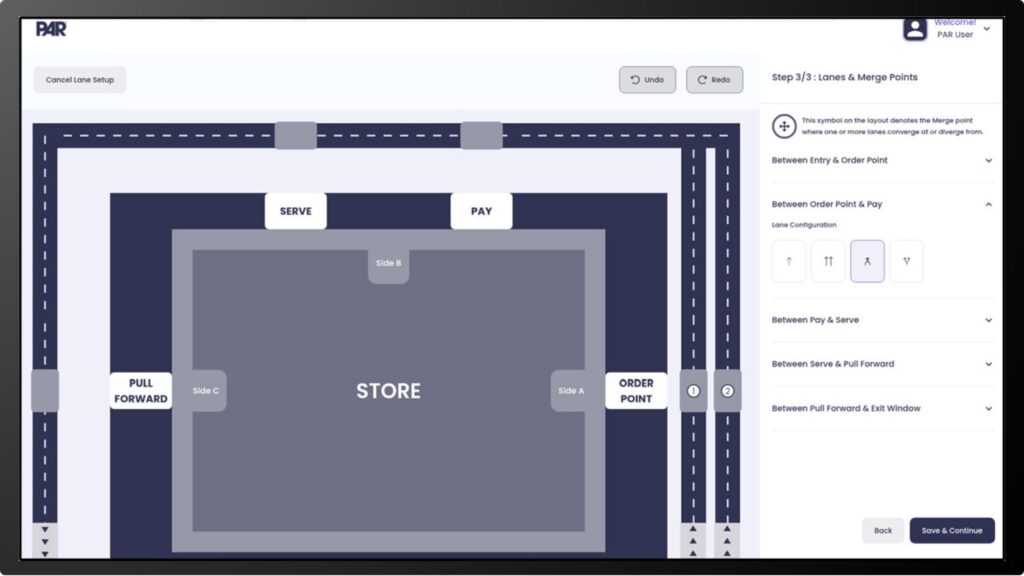
Task: Select lane 2 marker on layout
Action: [x=727, y=391]
